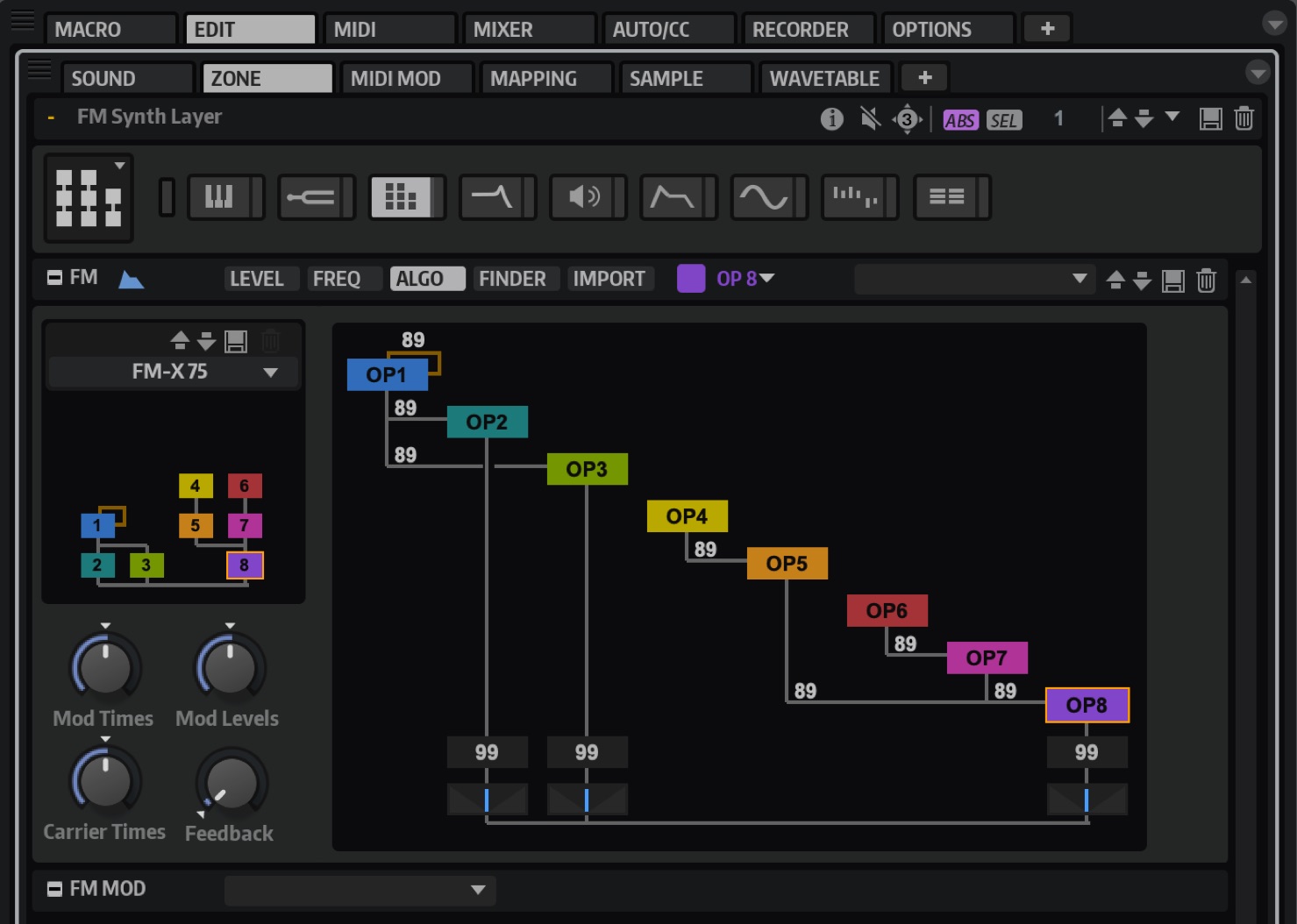Collapse the FM MOD section
The width and height of the screenshot is (1297, 924).
54,889
